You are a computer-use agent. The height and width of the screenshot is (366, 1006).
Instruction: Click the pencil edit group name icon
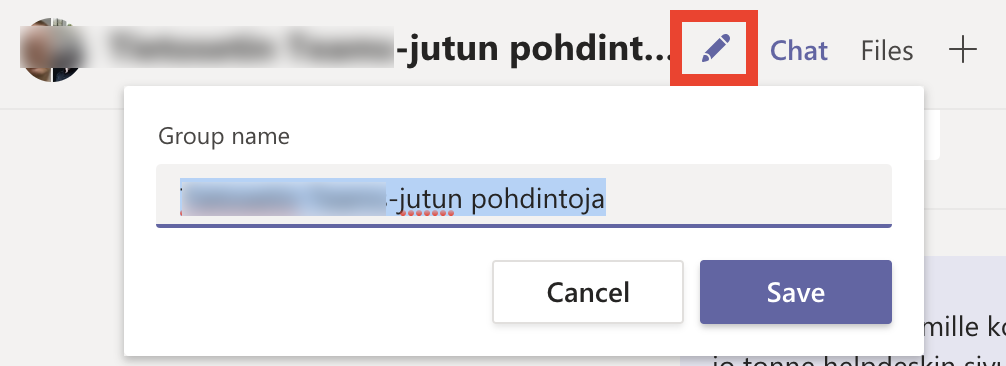[x=715, y=49]
